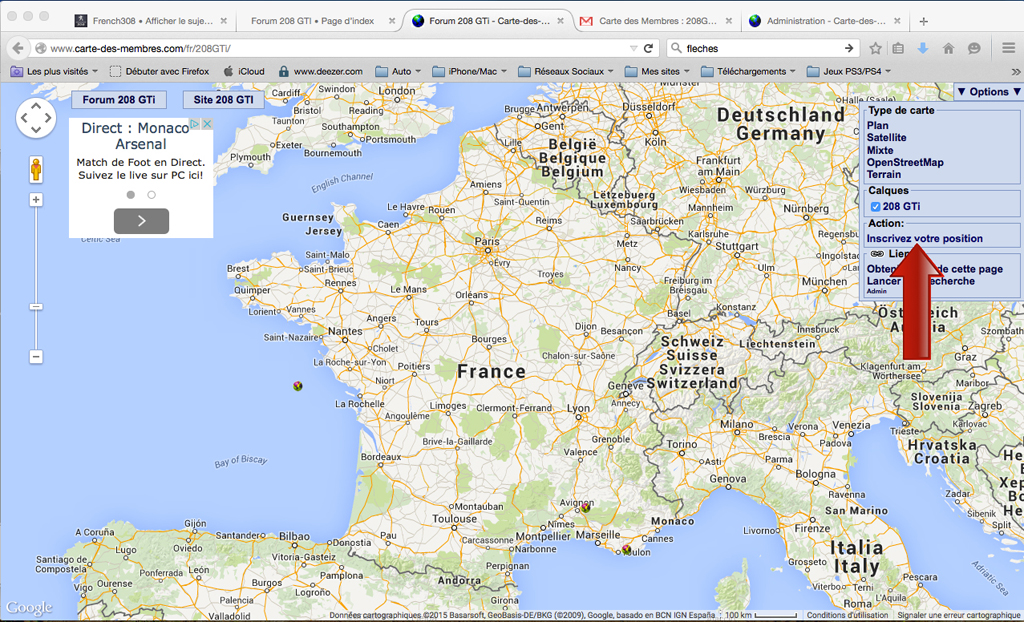This screenshot has width=1024, height=622.
Task: Select the second ad carousel dot
Action: 152,195
